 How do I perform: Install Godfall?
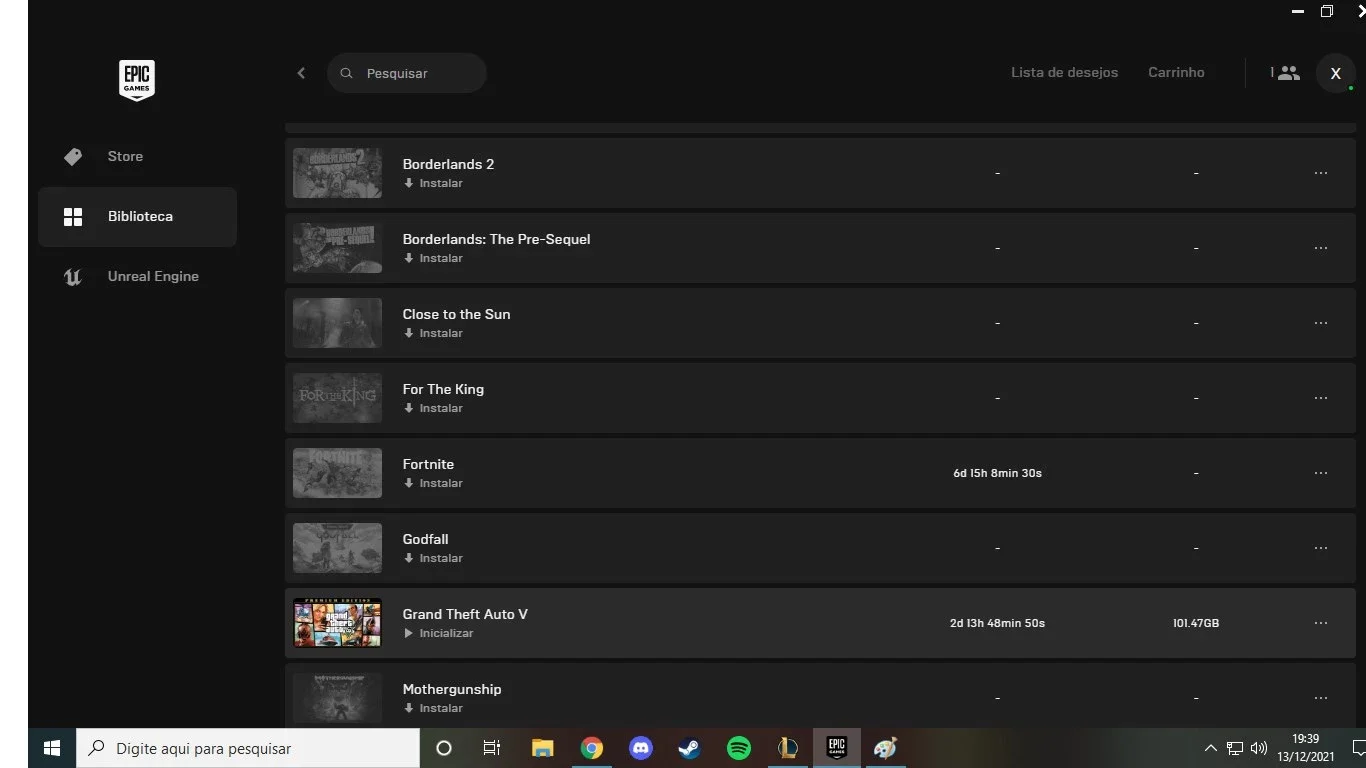point(433,558)
